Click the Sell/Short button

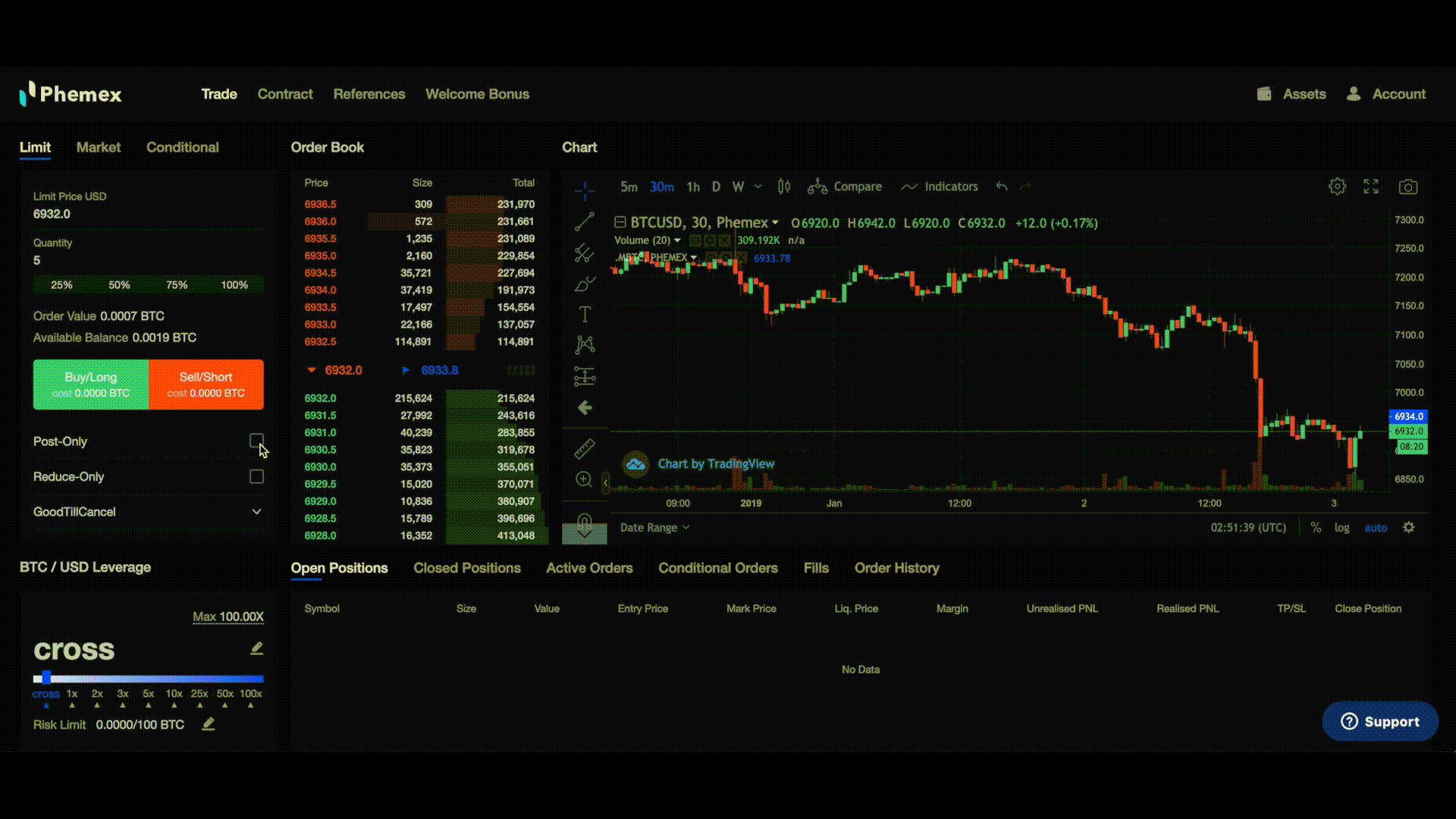[206, 384]
